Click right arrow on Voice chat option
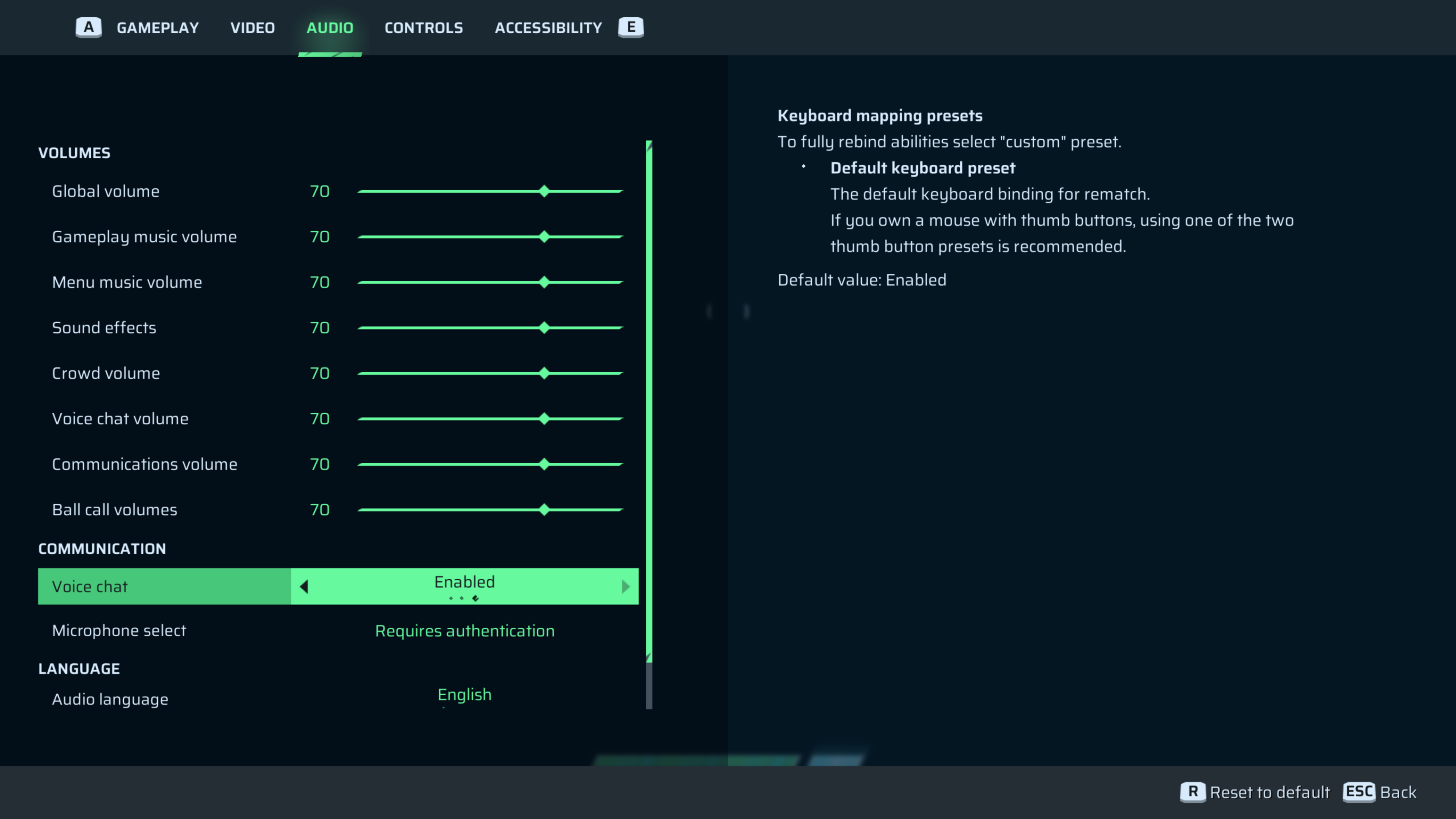The image size is (1456, 819). [x=626, y=586]
